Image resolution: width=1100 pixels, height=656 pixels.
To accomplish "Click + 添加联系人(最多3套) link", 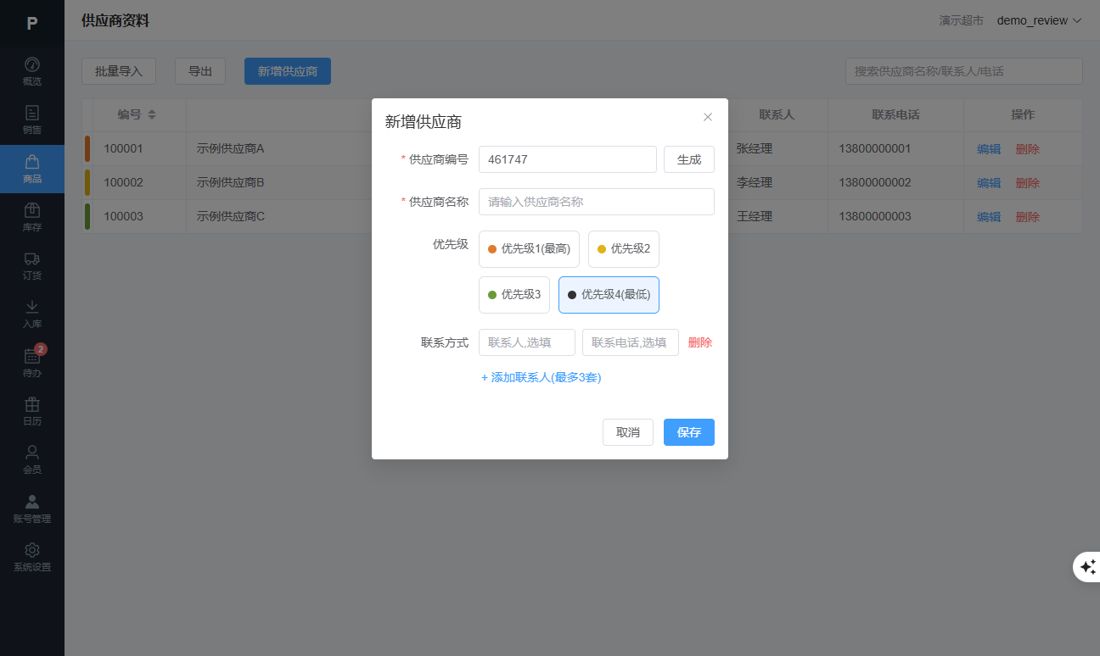I will pyautogui.click(x=541, y=377).
